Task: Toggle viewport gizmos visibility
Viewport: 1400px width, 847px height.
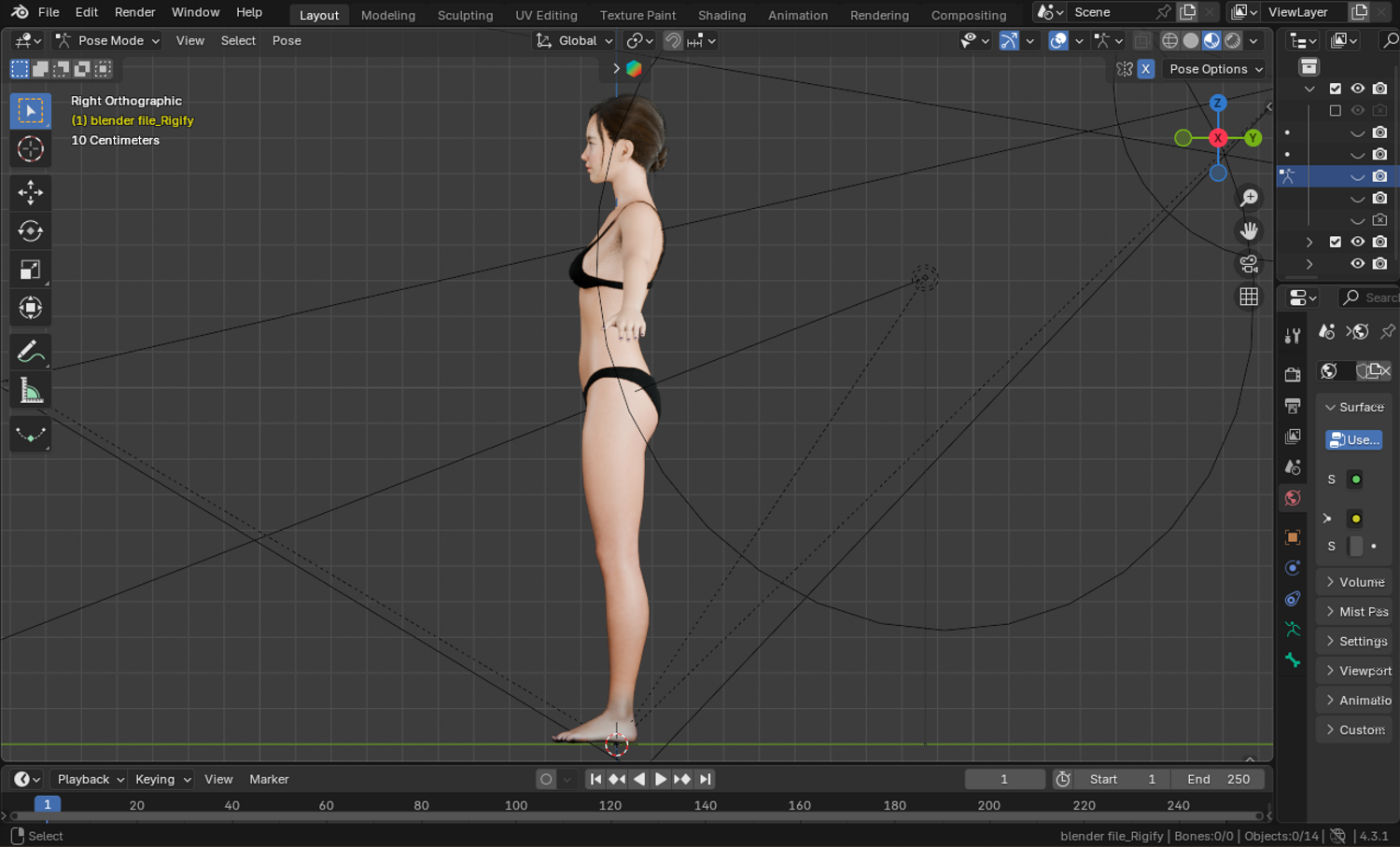Action: pos(1009,41)
